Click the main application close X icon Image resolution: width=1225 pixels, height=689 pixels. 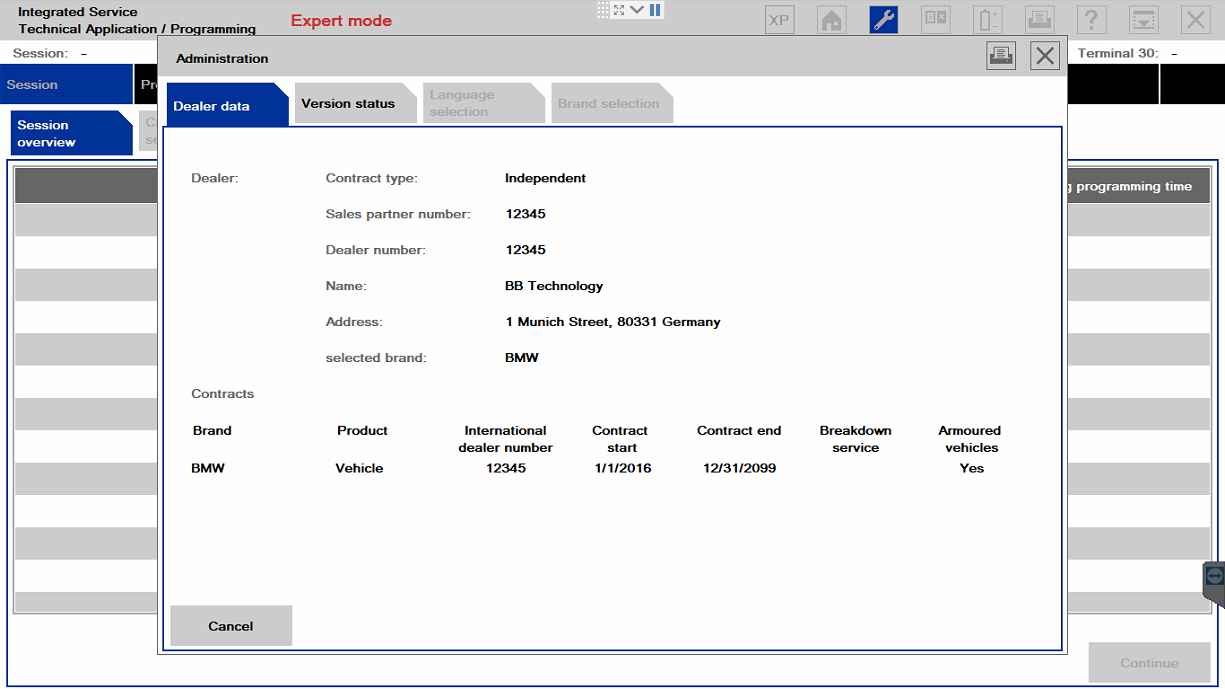point(1196,20)
